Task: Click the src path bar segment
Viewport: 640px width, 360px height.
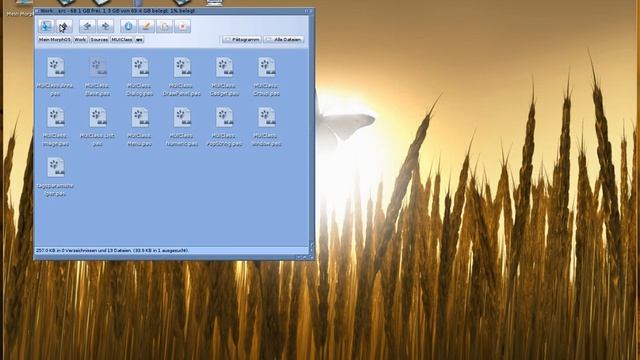Action: [x=139, y=40]
